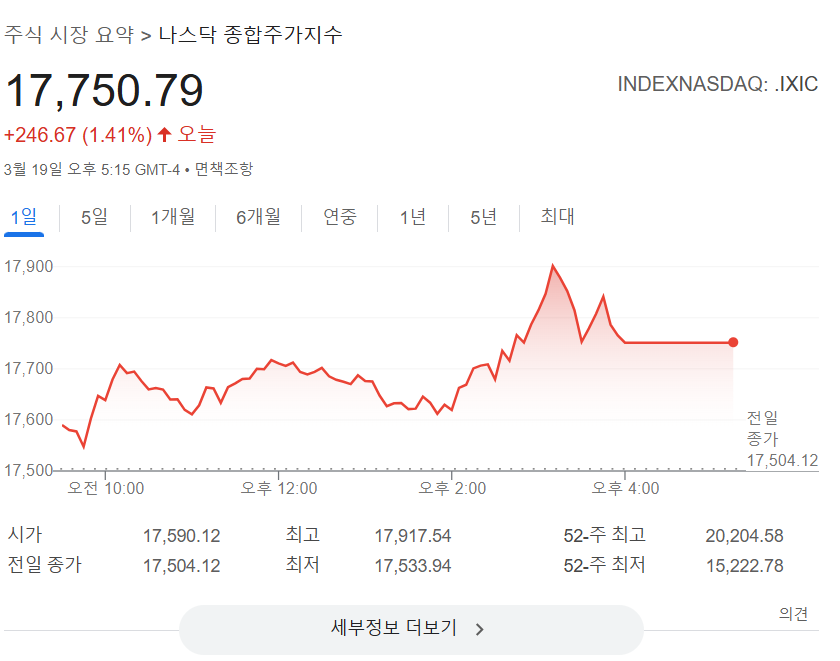The height and width of the screenshot is (661, 840).
Task: Click the chevron inside 세부정보 더보기
Action: point(479,630)
